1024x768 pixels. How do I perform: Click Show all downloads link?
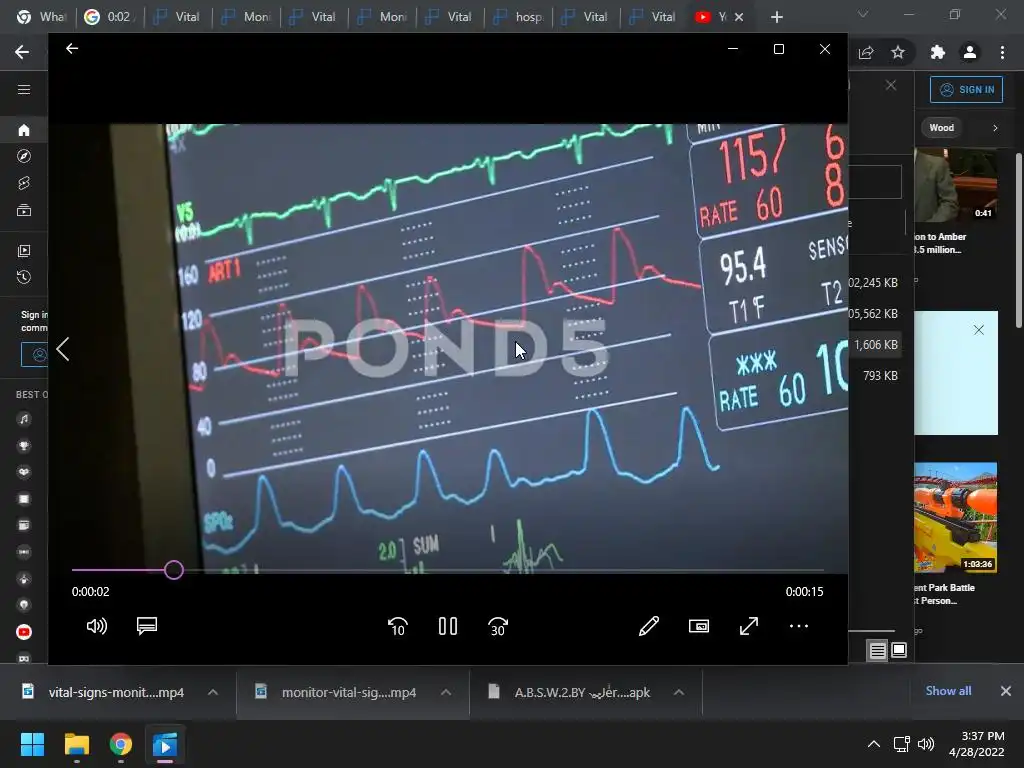click(x=948, y=691)
